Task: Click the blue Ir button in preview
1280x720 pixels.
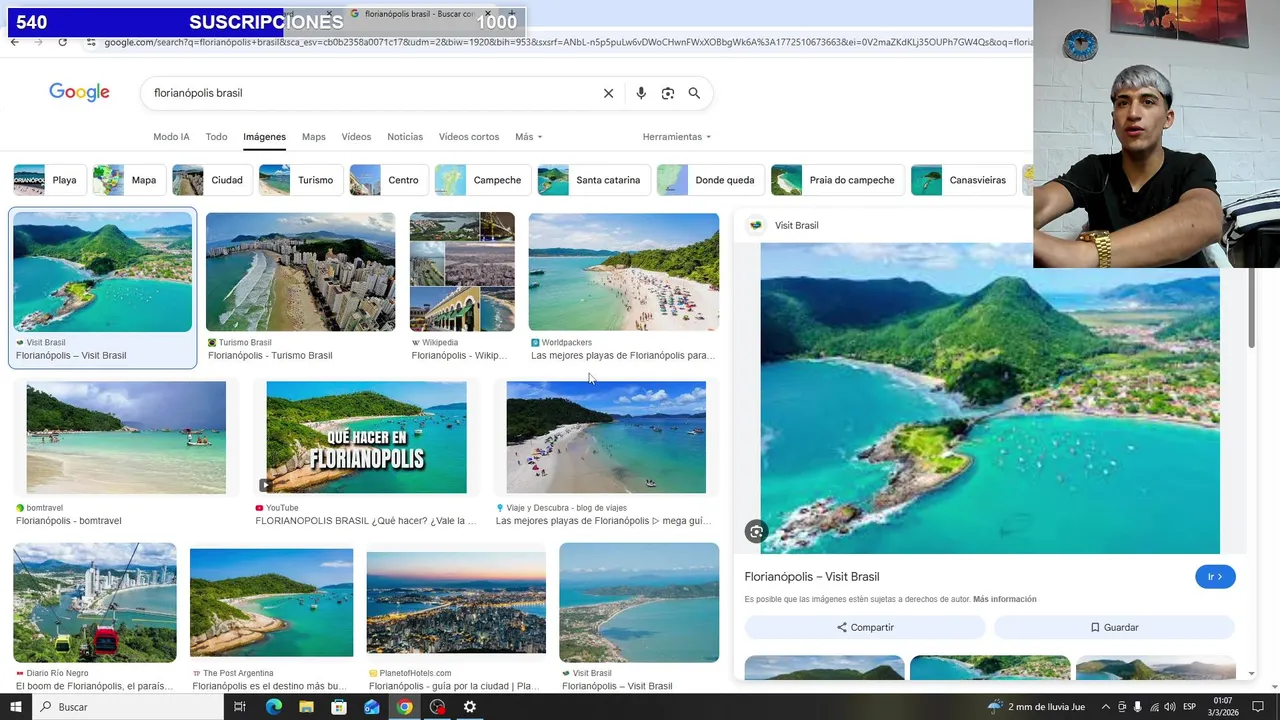Action: (x=1215, y=577)
